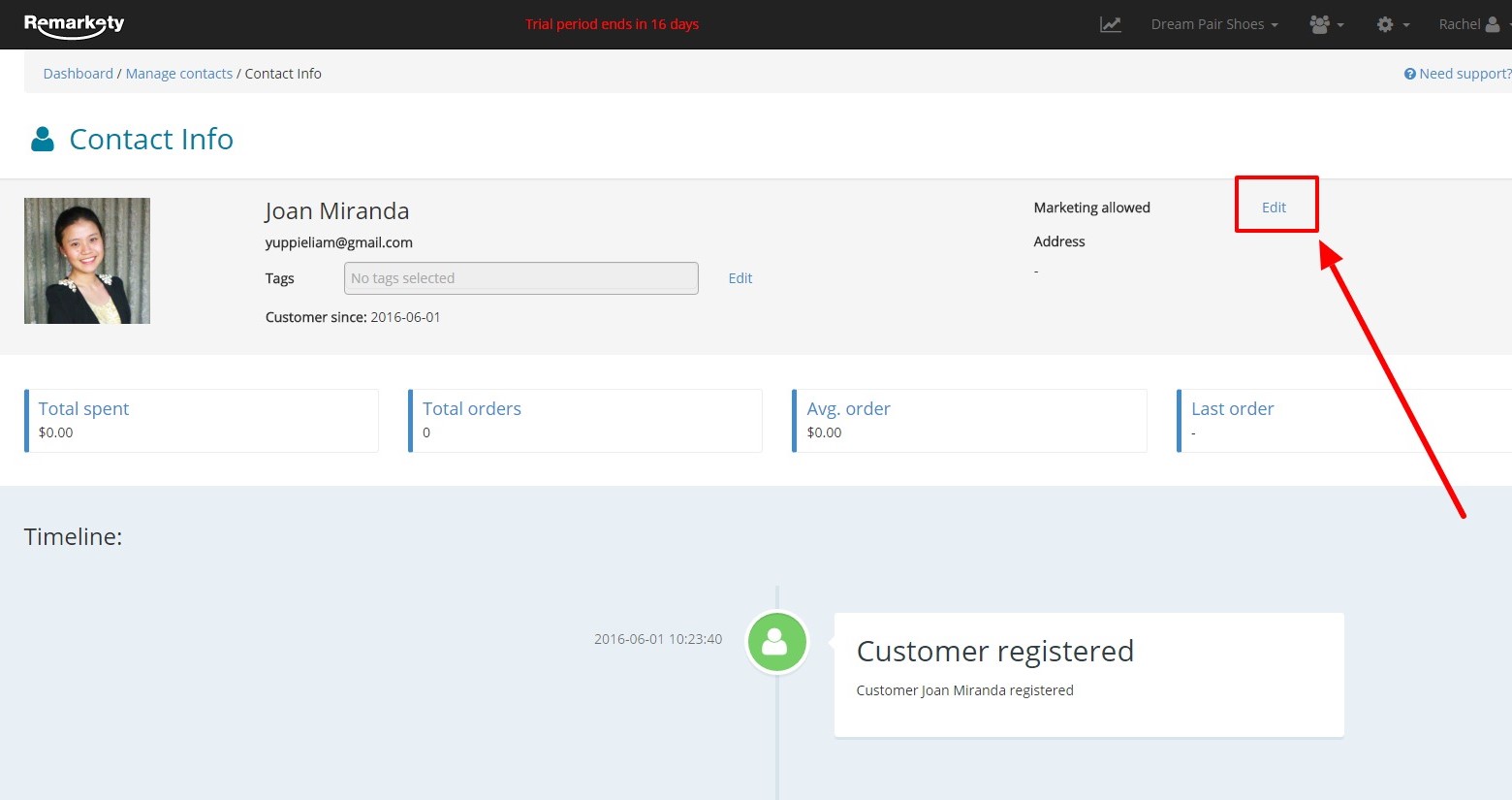Click the trial period ends notice
This screenshot has height=800, width=1512.
613,24
